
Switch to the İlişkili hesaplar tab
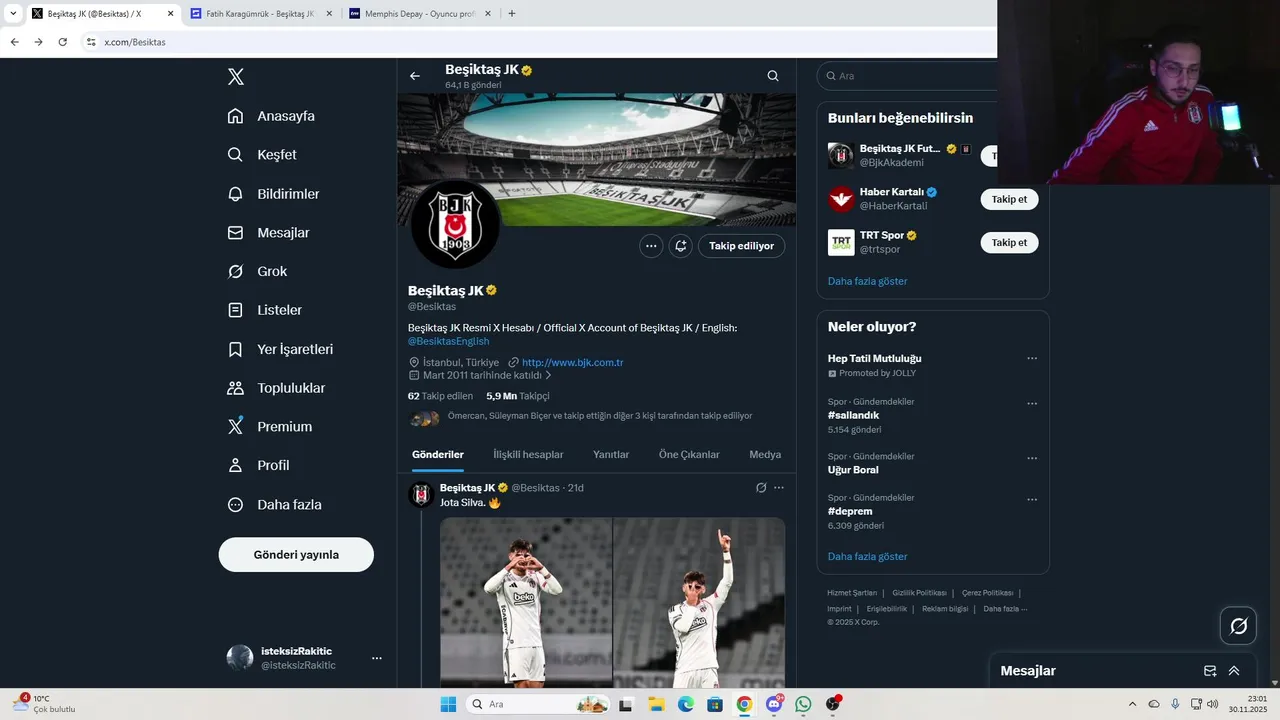click(x=528, y=455)
